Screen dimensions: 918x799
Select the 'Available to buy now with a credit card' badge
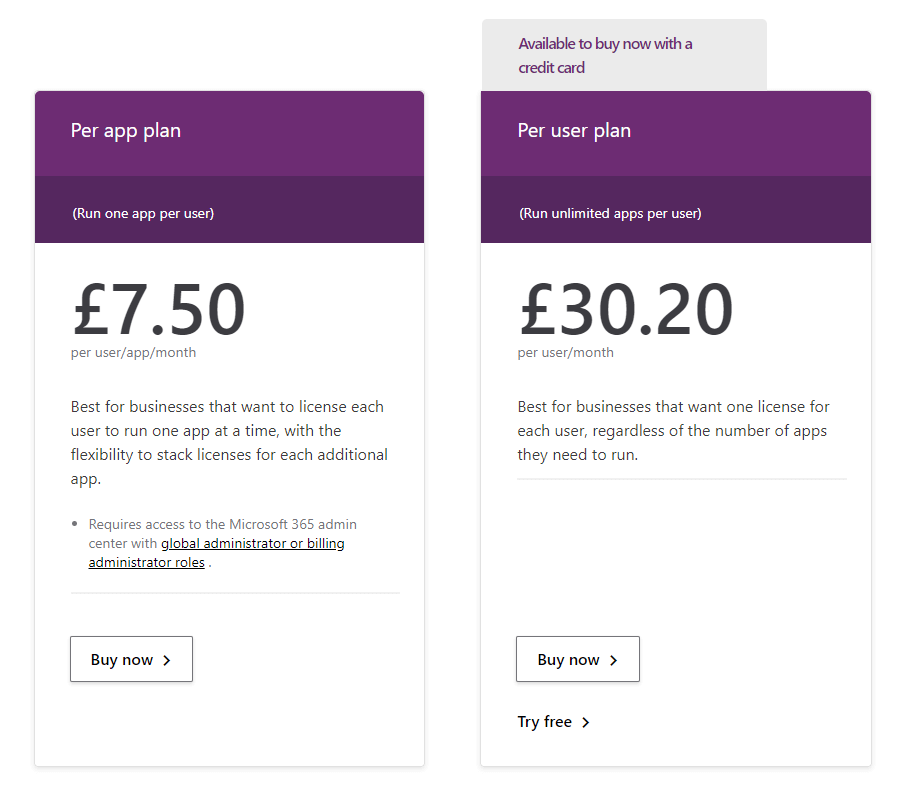coord(605,56)
